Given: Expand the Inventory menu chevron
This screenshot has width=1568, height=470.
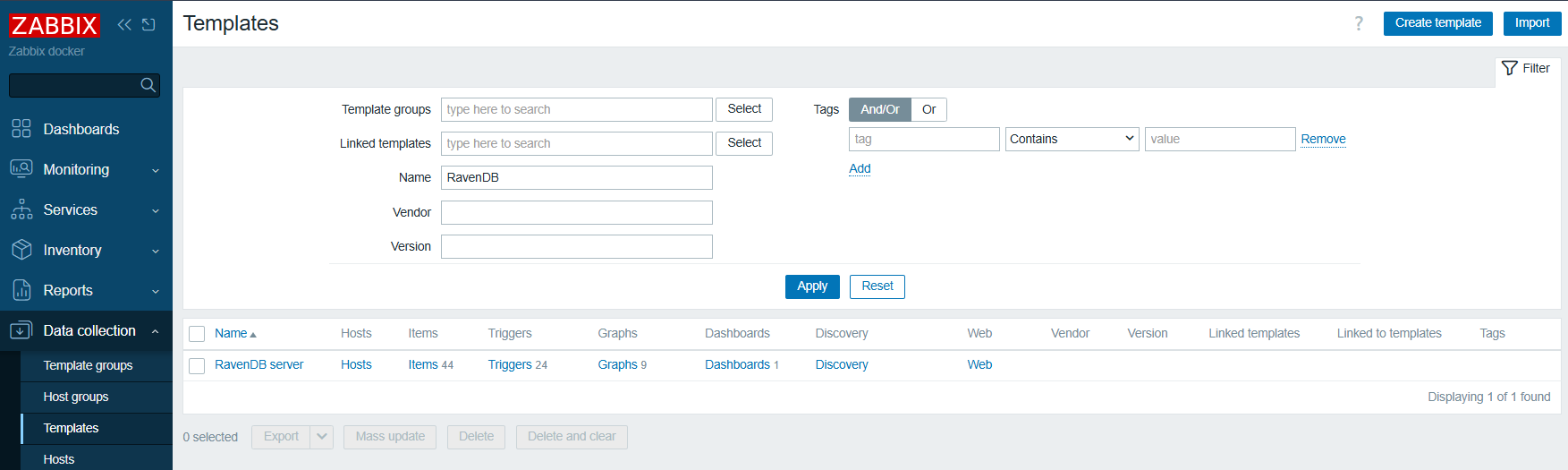Looking at the screenshot, I should tap(156, 251).
